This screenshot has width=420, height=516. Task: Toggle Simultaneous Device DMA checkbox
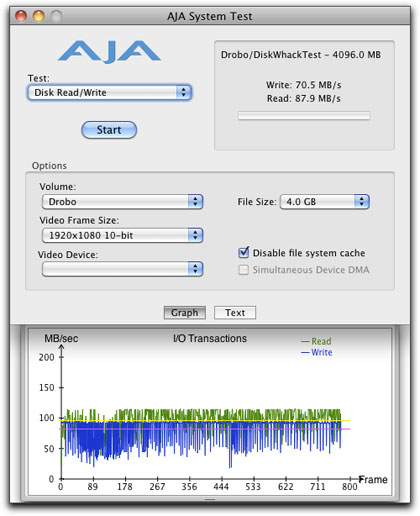click(244, 270)
